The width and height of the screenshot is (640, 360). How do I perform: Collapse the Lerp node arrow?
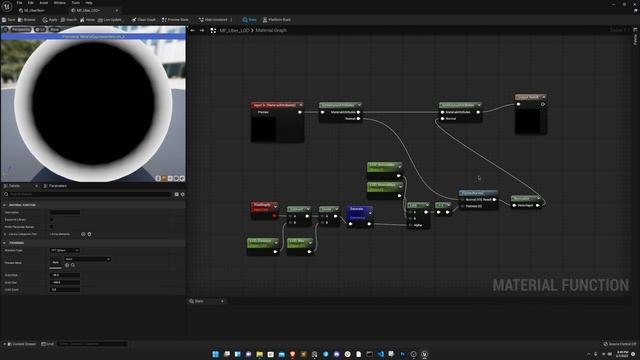(427, 205)
